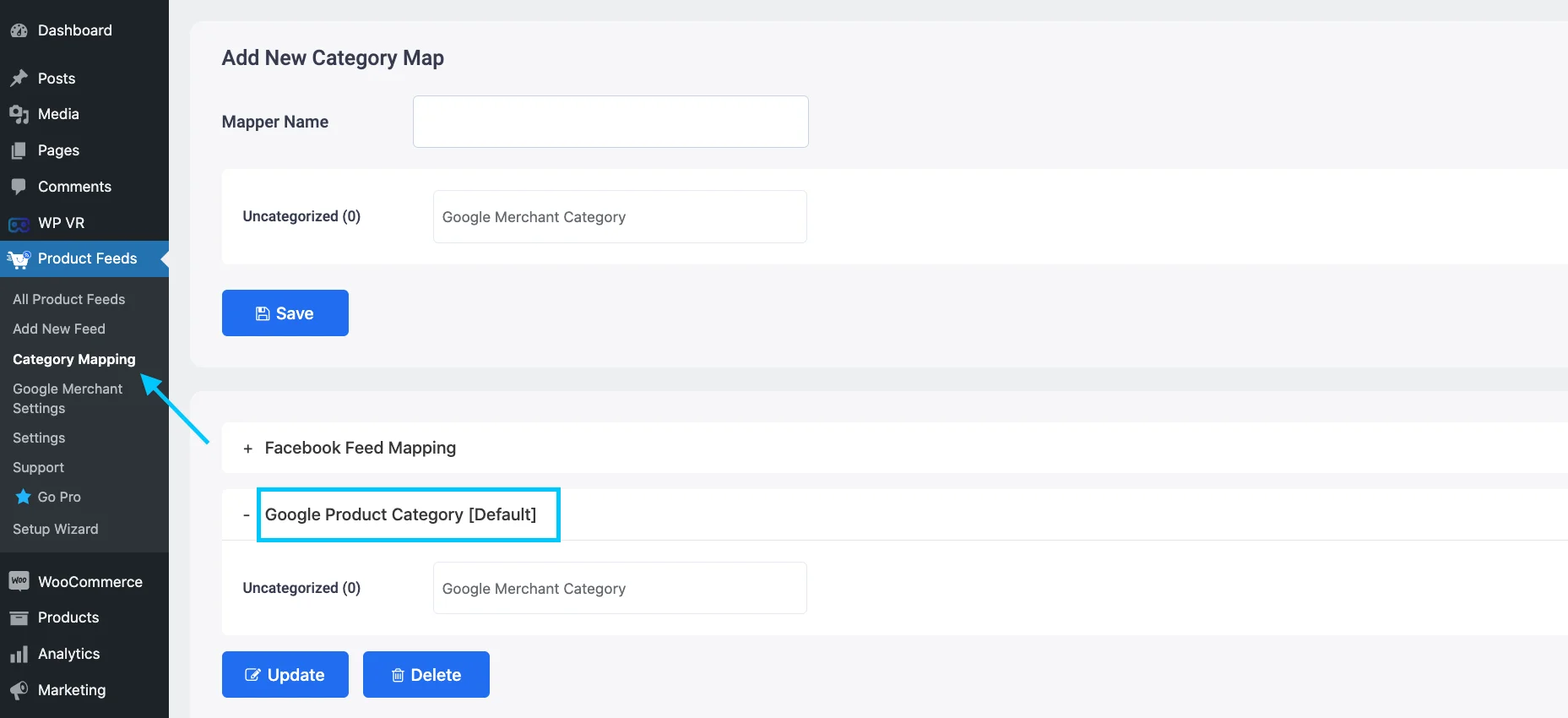Screen dimensions: 1568x718
Task: Click the Media icon in sidebar
Action: (19, 114)
